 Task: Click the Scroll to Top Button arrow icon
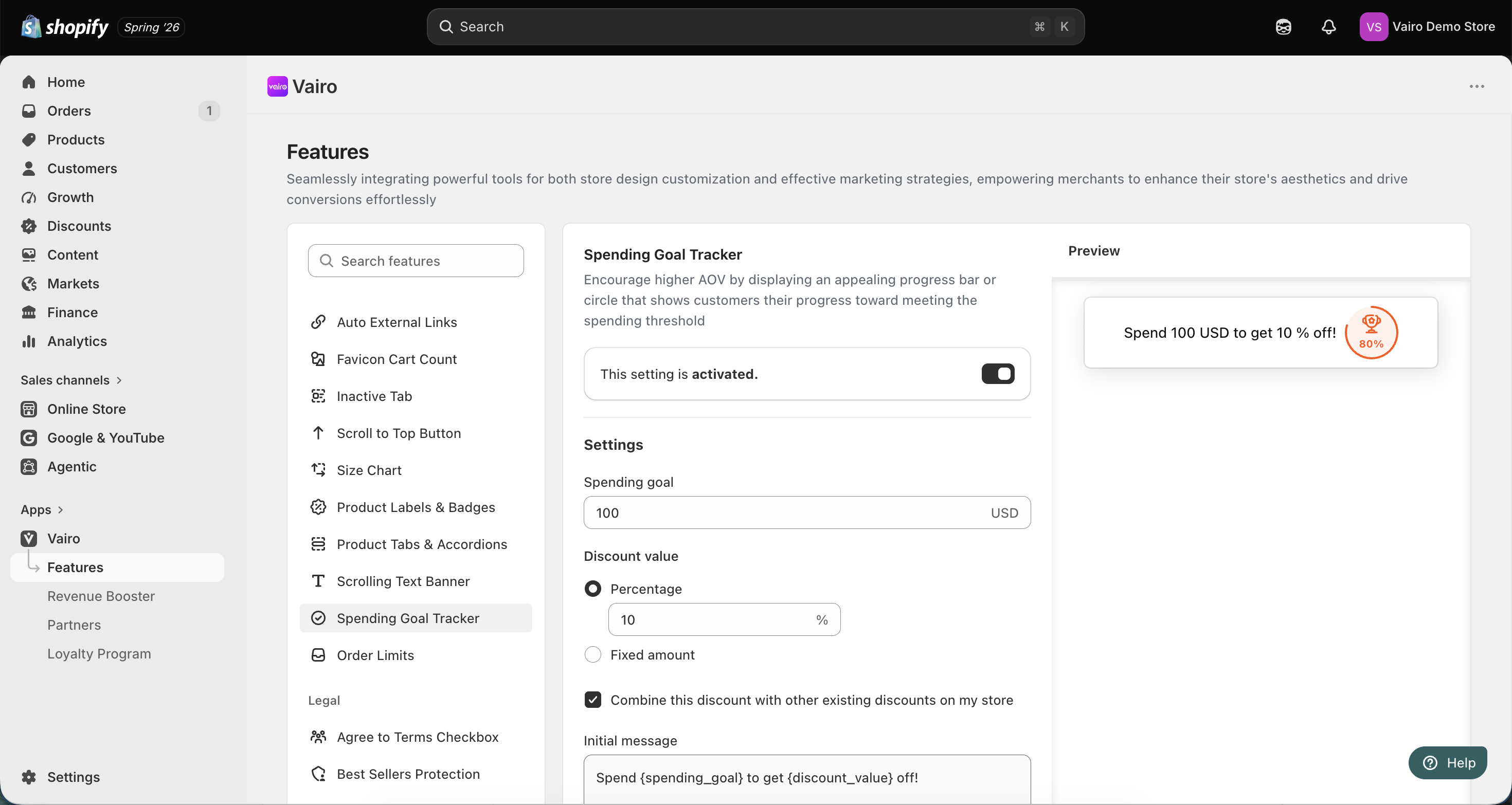(318, 433)
